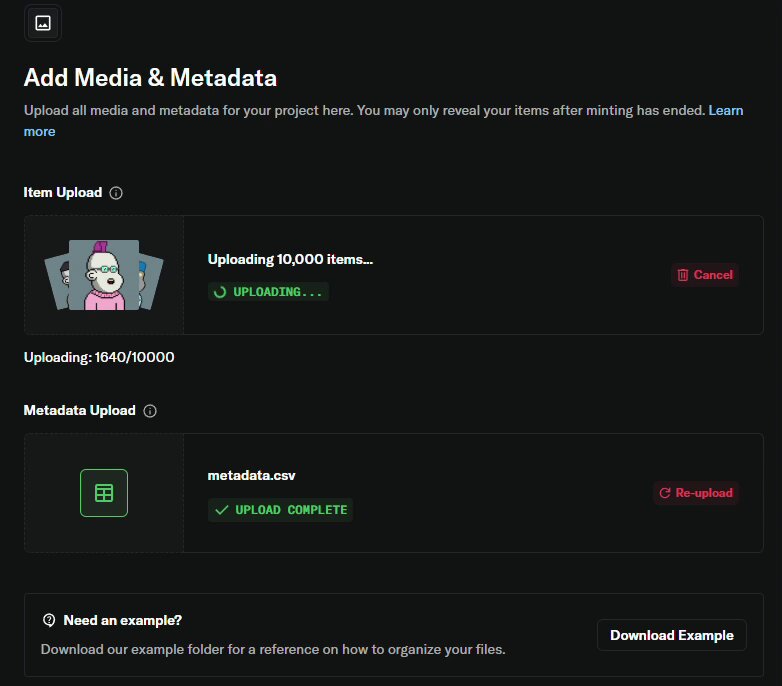
Task: Click the NFT character thumbnail preview
Action: point(104,275)
